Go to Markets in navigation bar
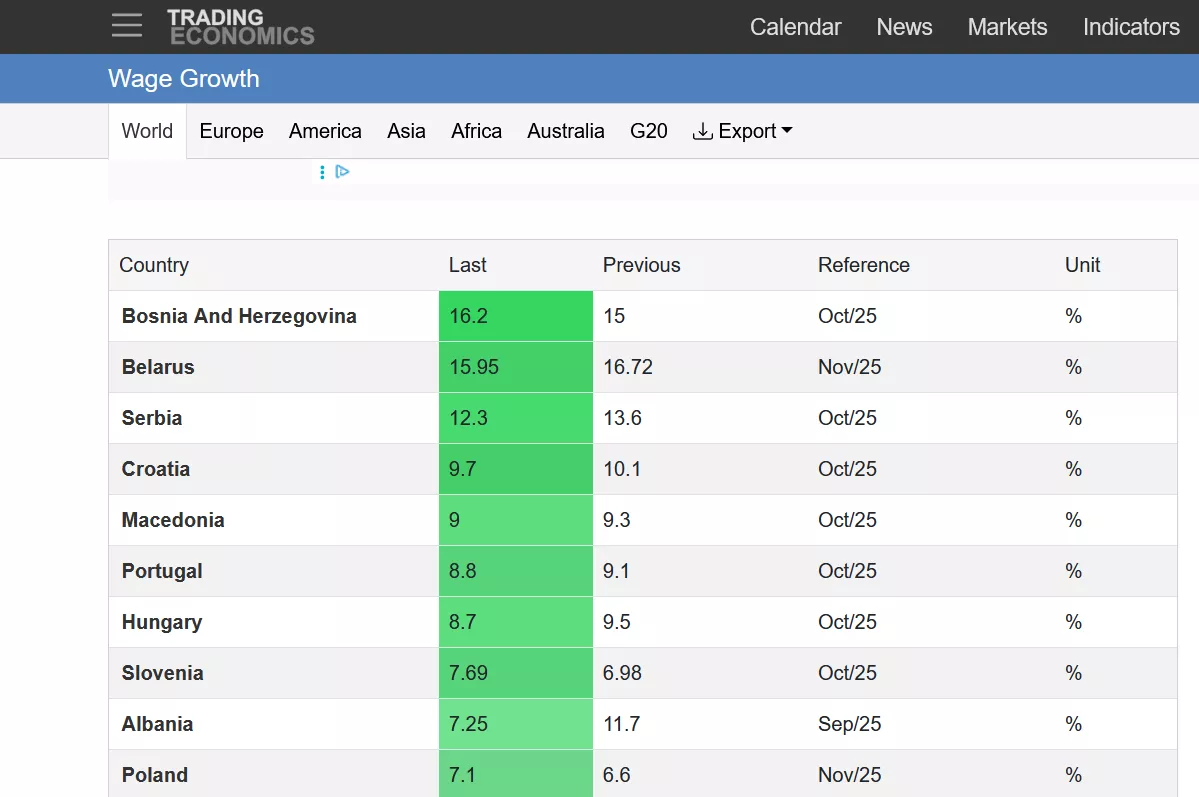The height and width of the screenshot is (797, 1199). coord(1007,27)
